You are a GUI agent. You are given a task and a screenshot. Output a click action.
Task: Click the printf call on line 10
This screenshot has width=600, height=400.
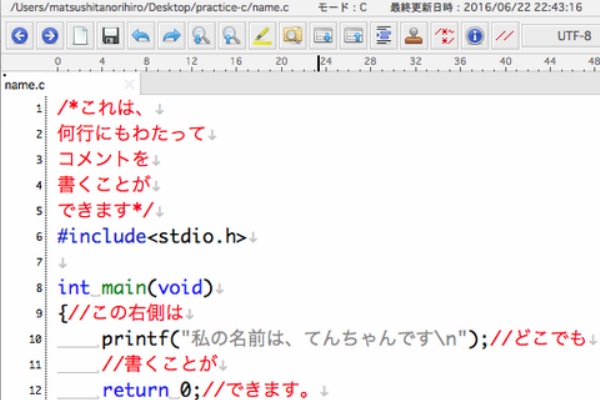pyautogui.click(x=135, y=339)
